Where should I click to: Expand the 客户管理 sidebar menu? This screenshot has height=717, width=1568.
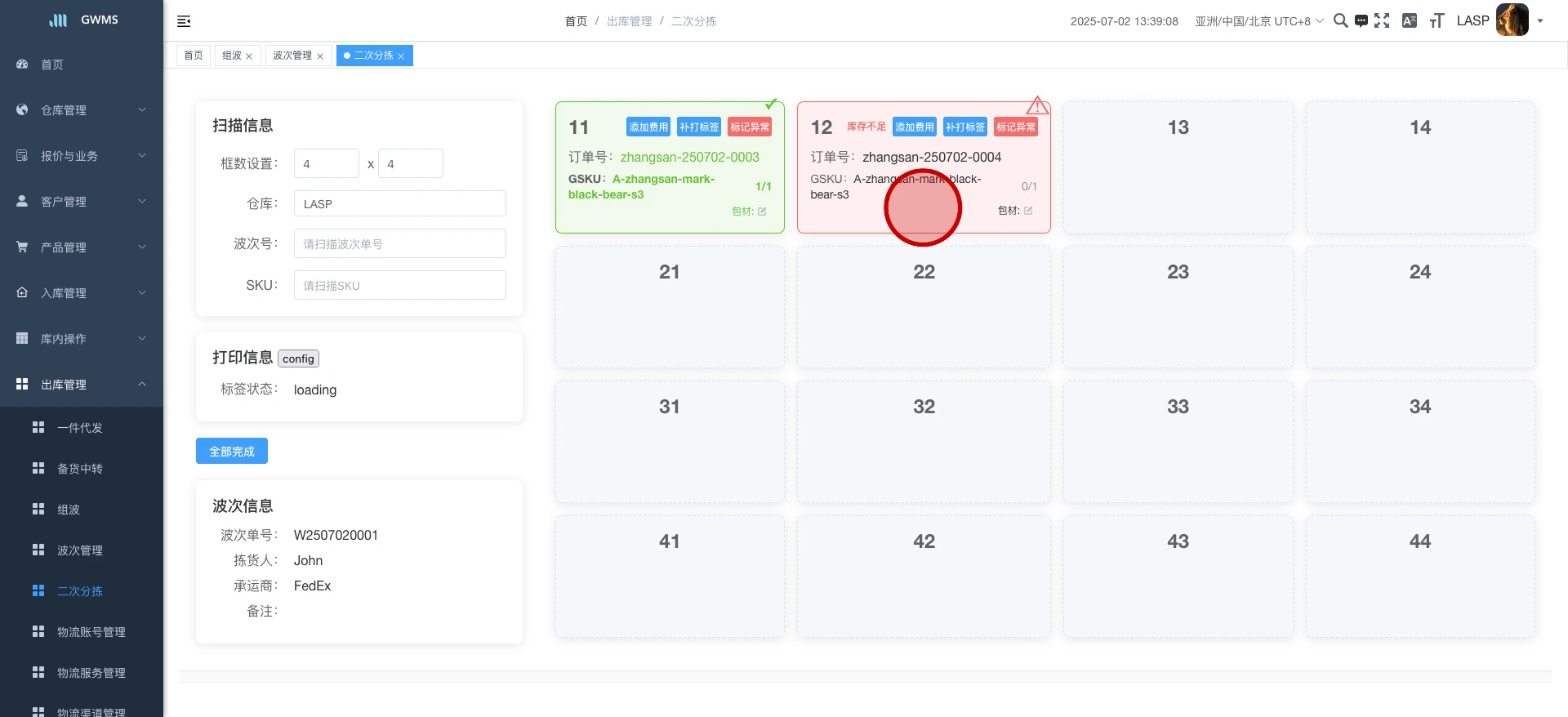(x=82, y=202)
